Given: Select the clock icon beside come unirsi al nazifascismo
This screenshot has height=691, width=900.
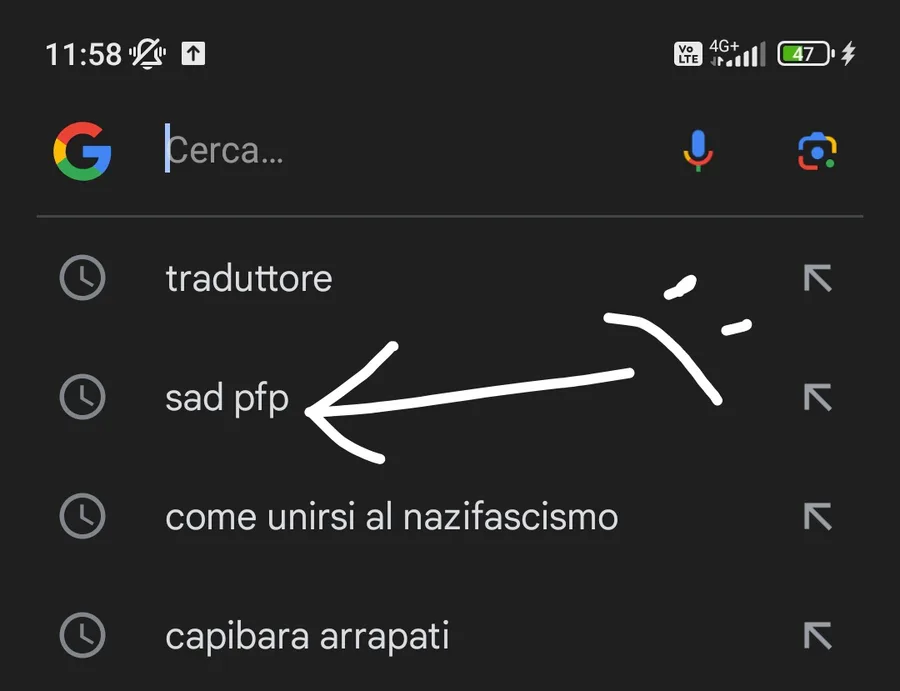Looking at the screenshot, I should click(x=83, y=517).
